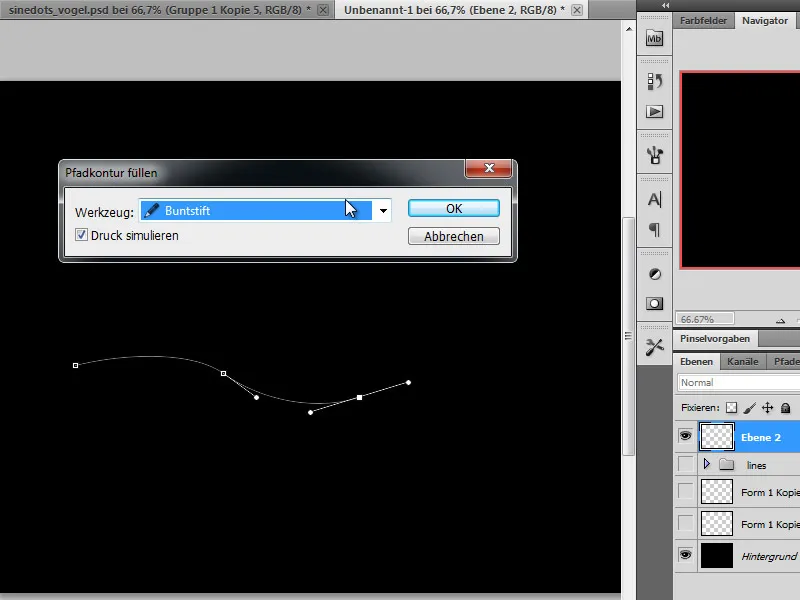This screenshot has height=600, width=800.
Task: Click the folder icon of the lines group
Action: click(x=727, y=464)
